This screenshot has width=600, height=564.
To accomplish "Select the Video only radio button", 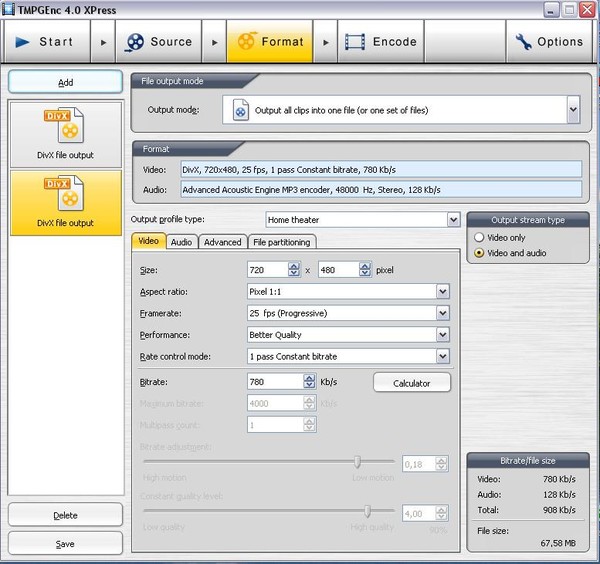I will pos(479,237).
